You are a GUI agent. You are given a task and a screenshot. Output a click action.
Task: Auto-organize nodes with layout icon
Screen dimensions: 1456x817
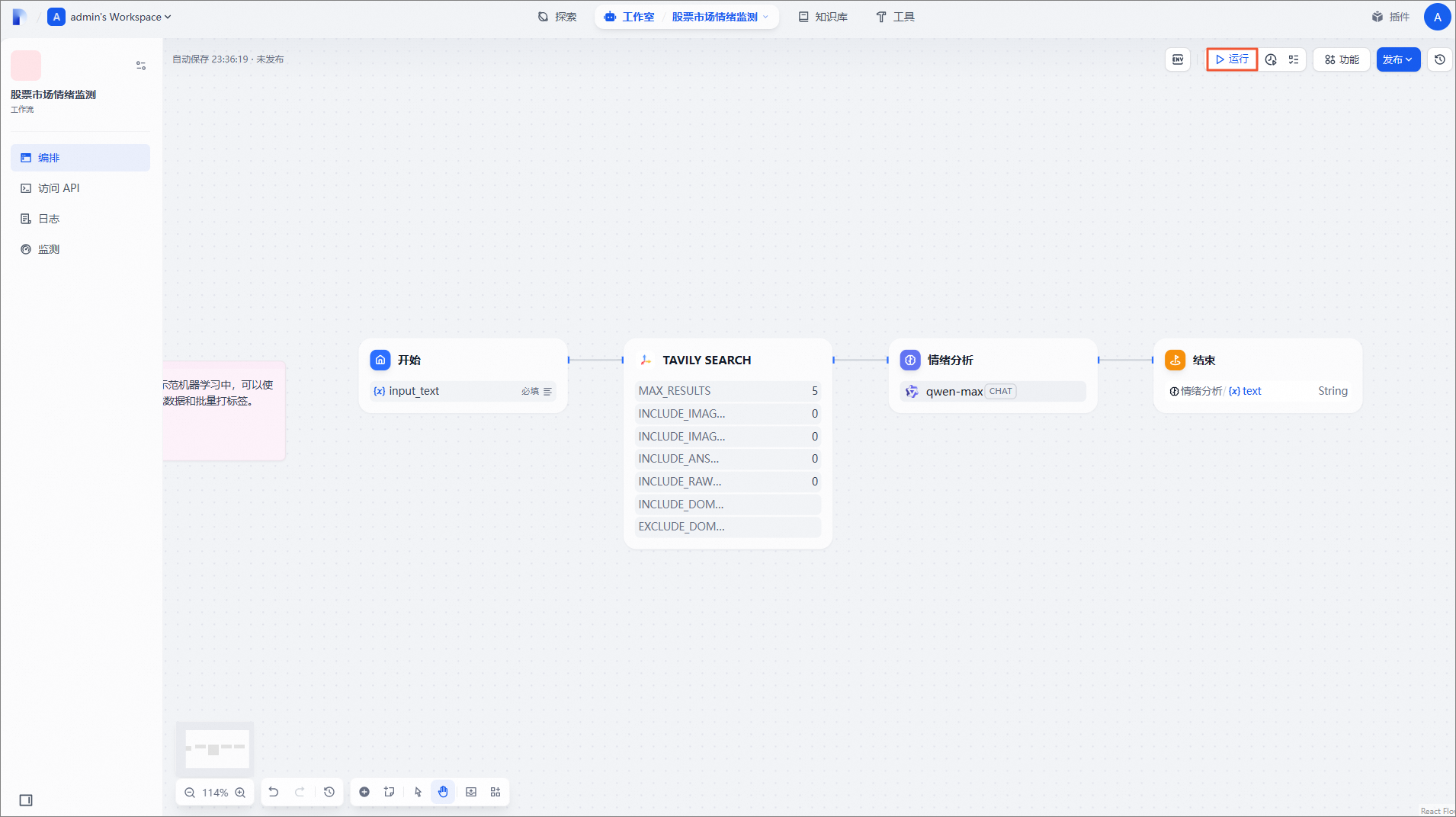tap(495, 792)
